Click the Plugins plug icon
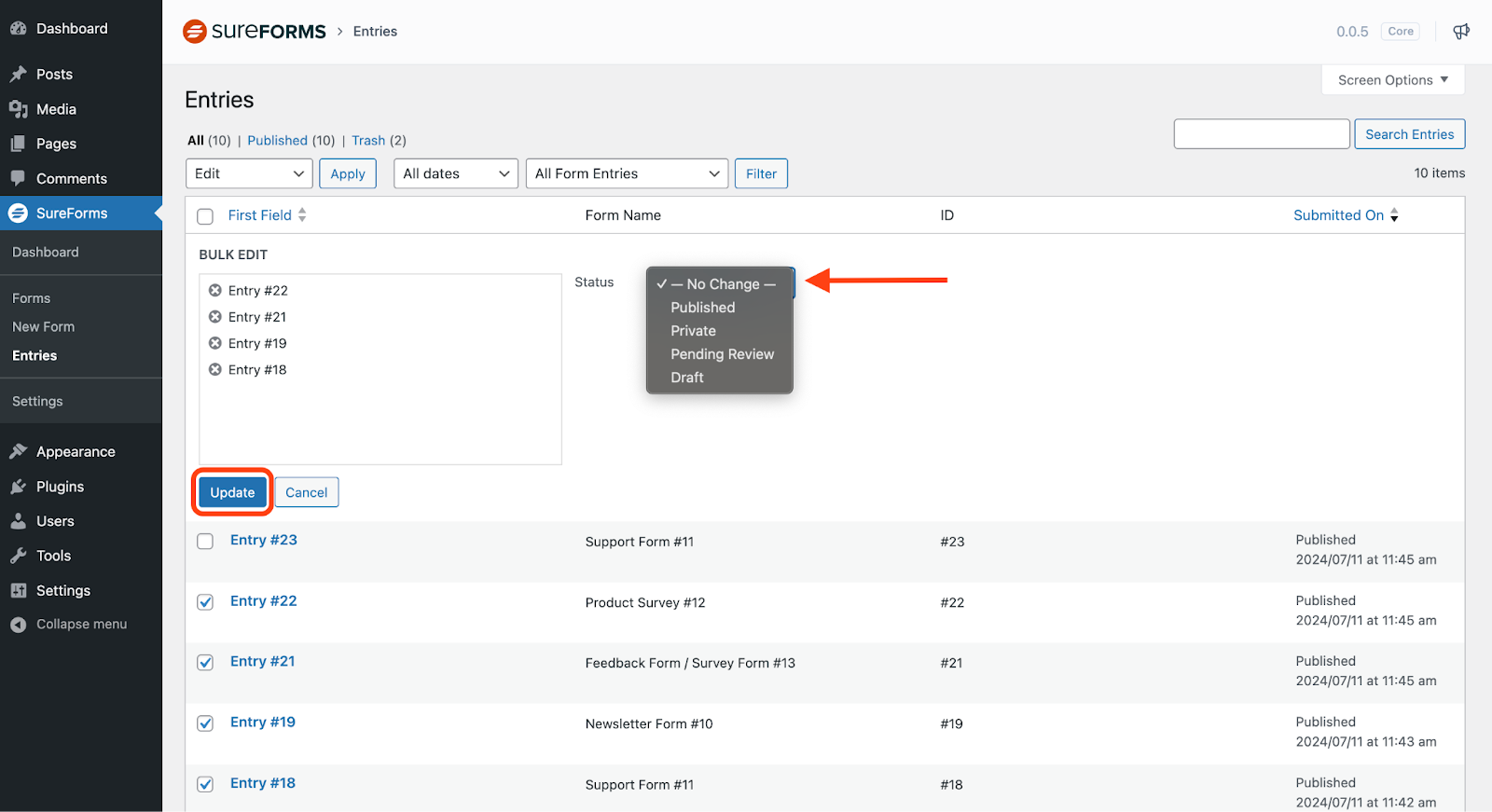Screen dimensions: 1492x812 pos(18,487)
